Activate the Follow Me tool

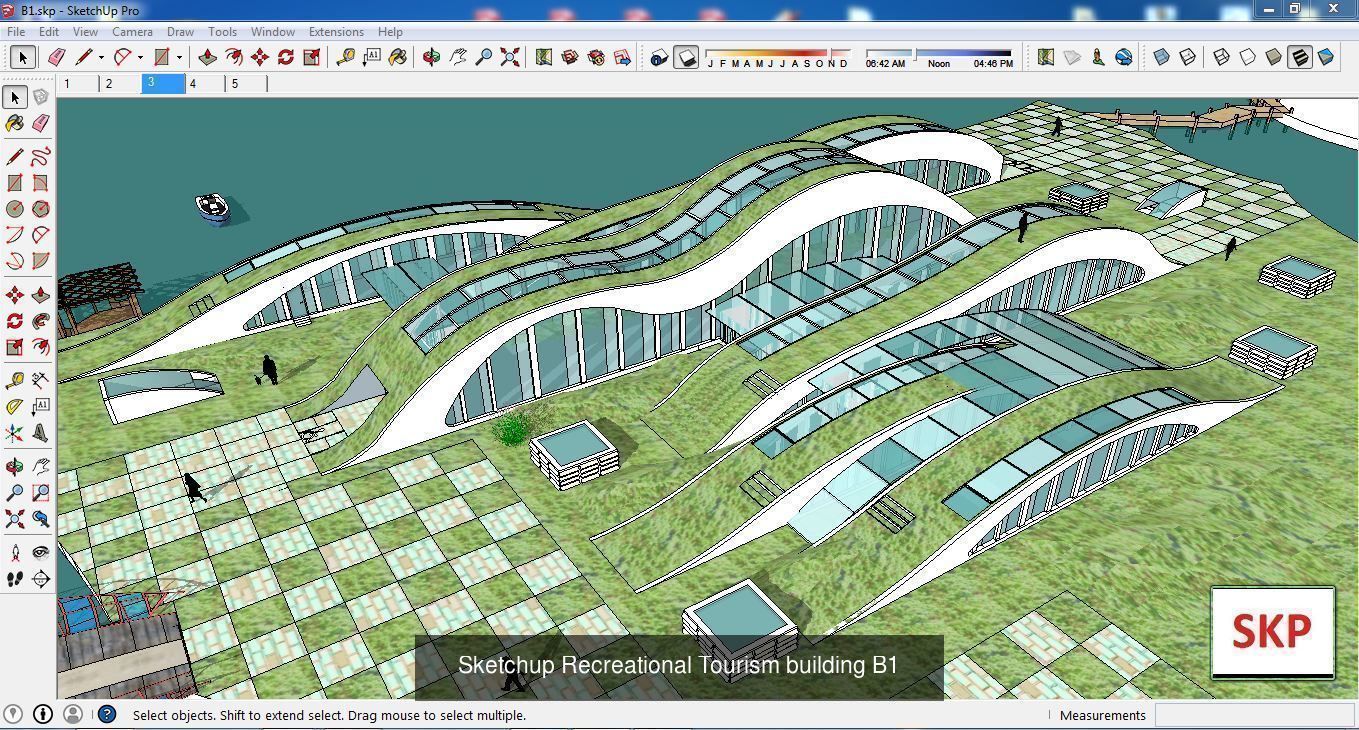41,321
